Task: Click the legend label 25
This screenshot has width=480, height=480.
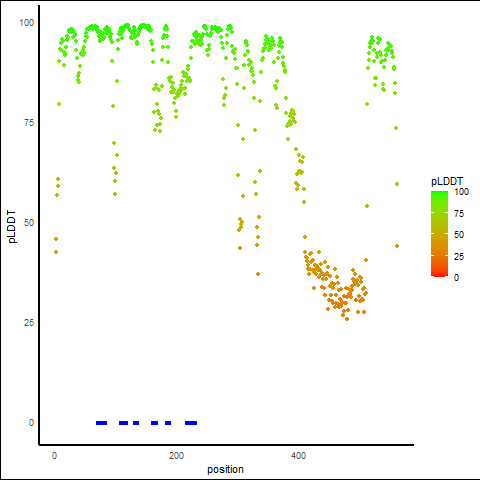Action: point(459,257)
